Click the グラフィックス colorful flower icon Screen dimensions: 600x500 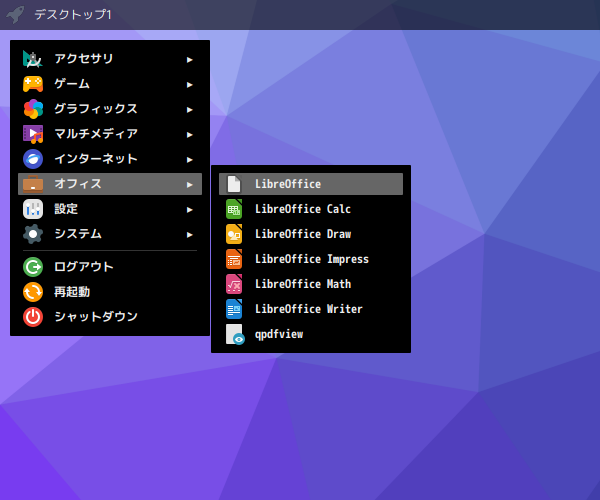[x=33, y=109]
